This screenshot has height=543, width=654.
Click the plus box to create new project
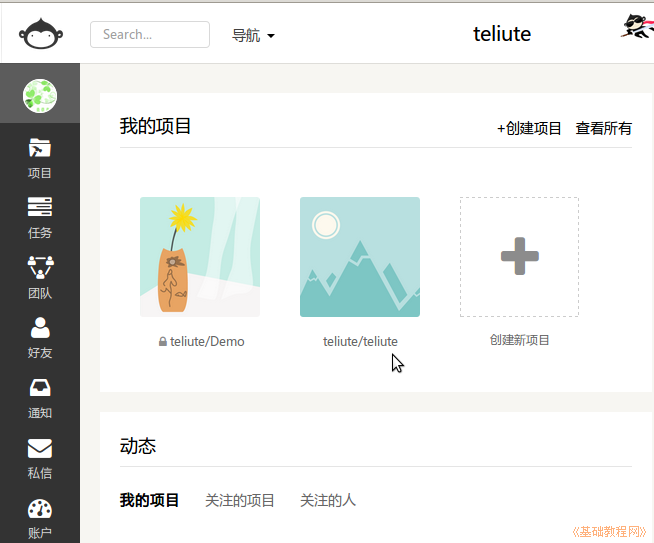click(x=519, y=257)
